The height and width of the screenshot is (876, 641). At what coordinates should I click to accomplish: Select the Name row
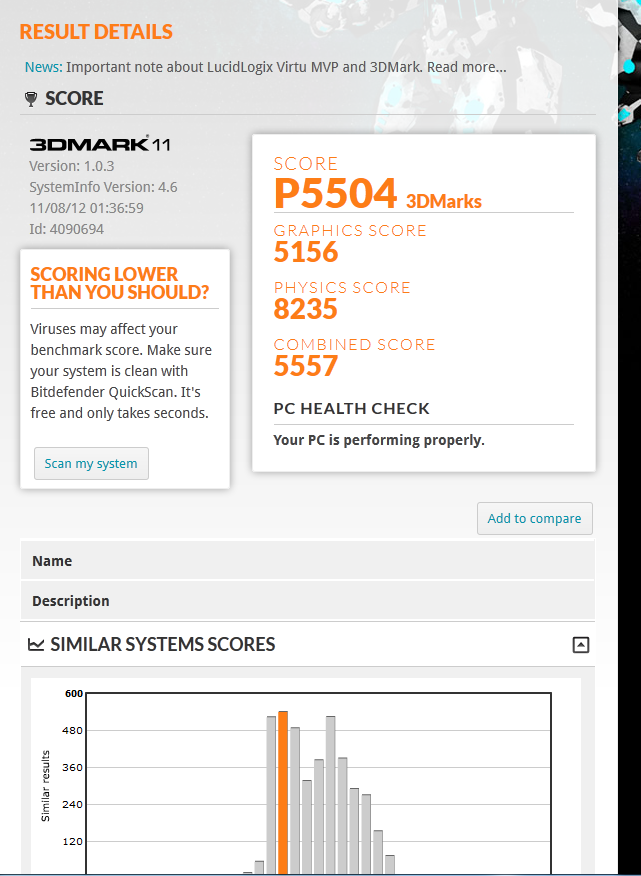click(x=307, y=561)
